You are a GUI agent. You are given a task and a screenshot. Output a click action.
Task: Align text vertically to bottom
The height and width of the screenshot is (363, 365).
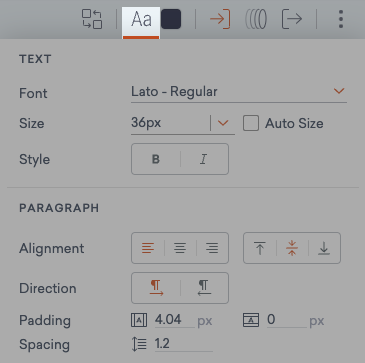(x=324, y=248)
